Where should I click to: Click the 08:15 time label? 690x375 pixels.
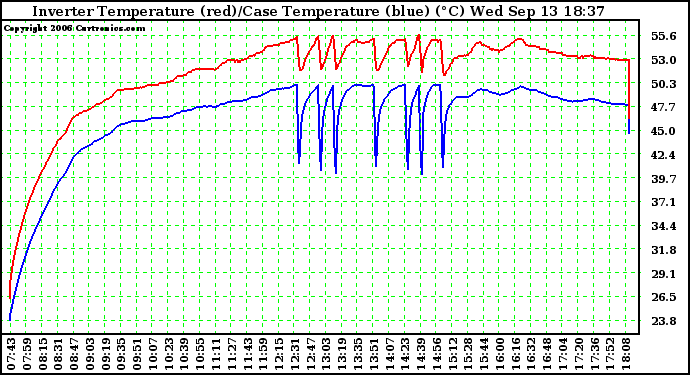[x=42, y=354]
